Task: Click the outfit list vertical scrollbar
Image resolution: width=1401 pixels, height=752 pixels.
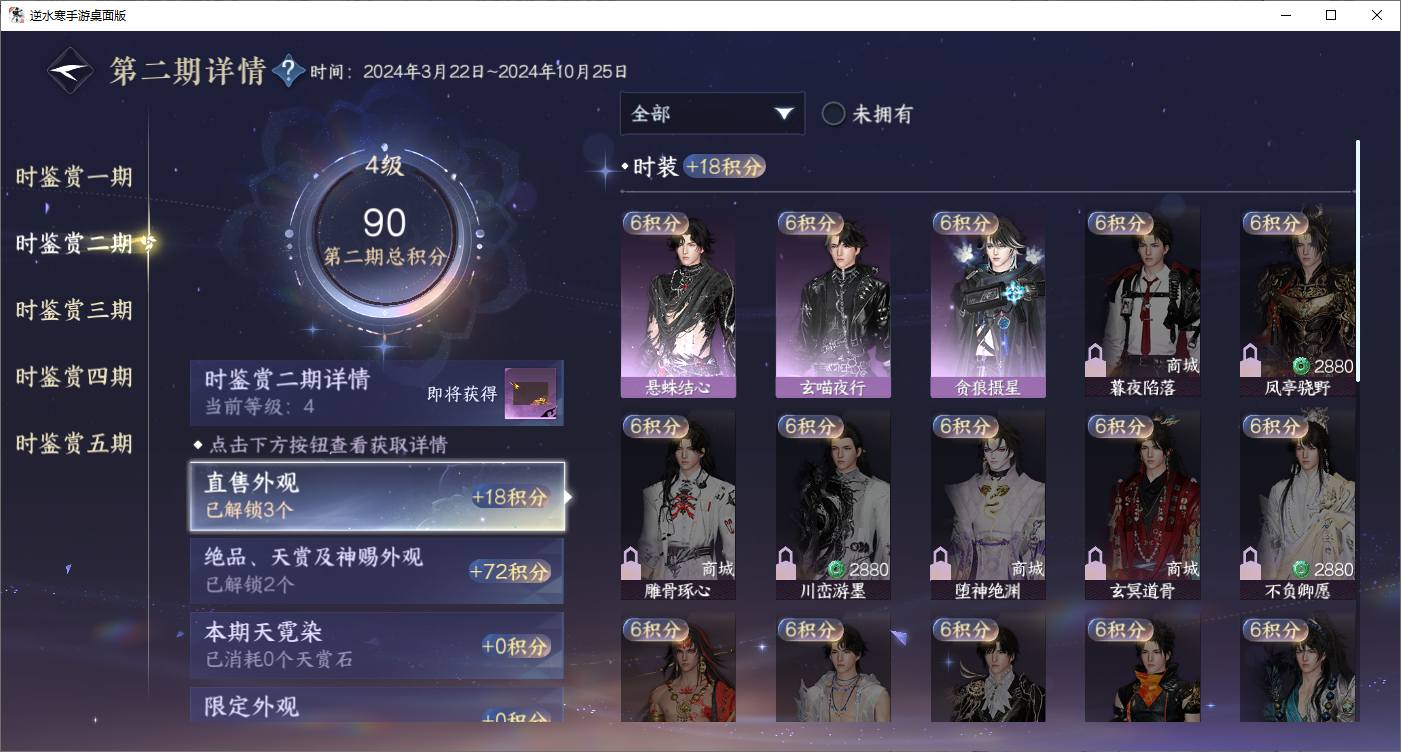Action: coord(1357,260)
